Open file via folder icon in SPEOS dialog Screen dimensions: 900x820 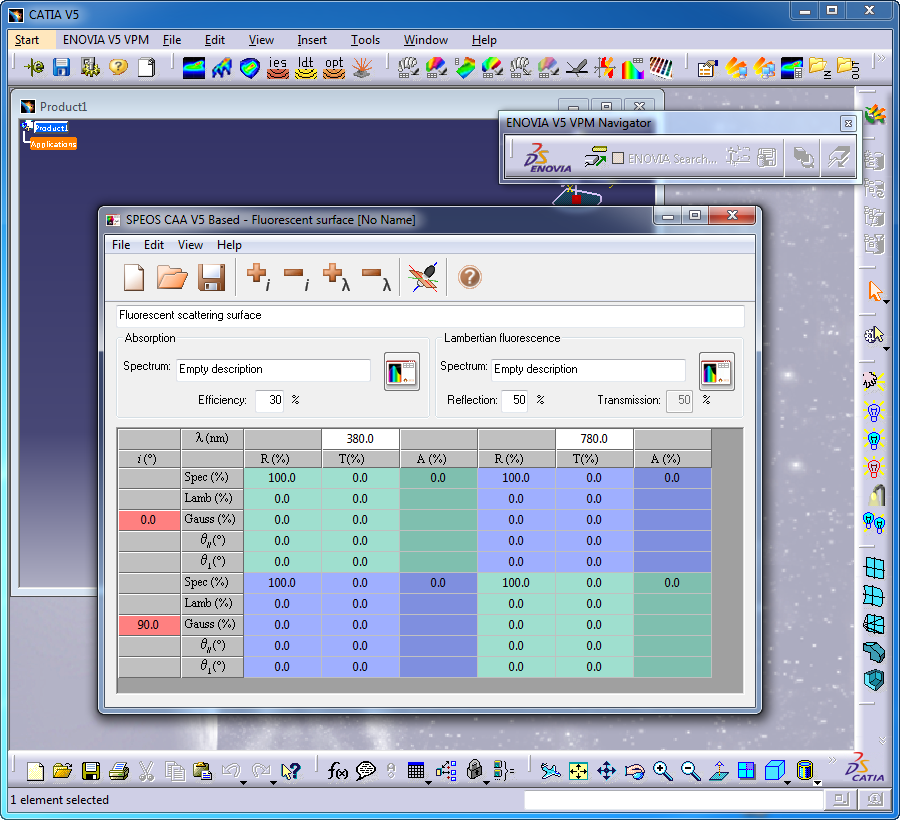coord(172,278)
